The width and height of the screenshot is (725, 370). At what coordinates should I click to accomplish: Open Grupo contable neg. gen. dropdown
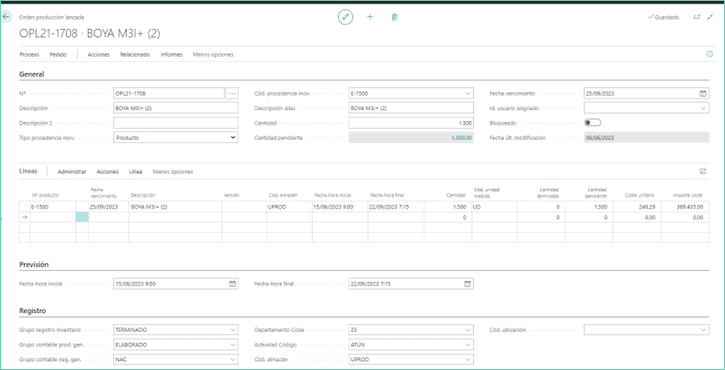point(233,359)
